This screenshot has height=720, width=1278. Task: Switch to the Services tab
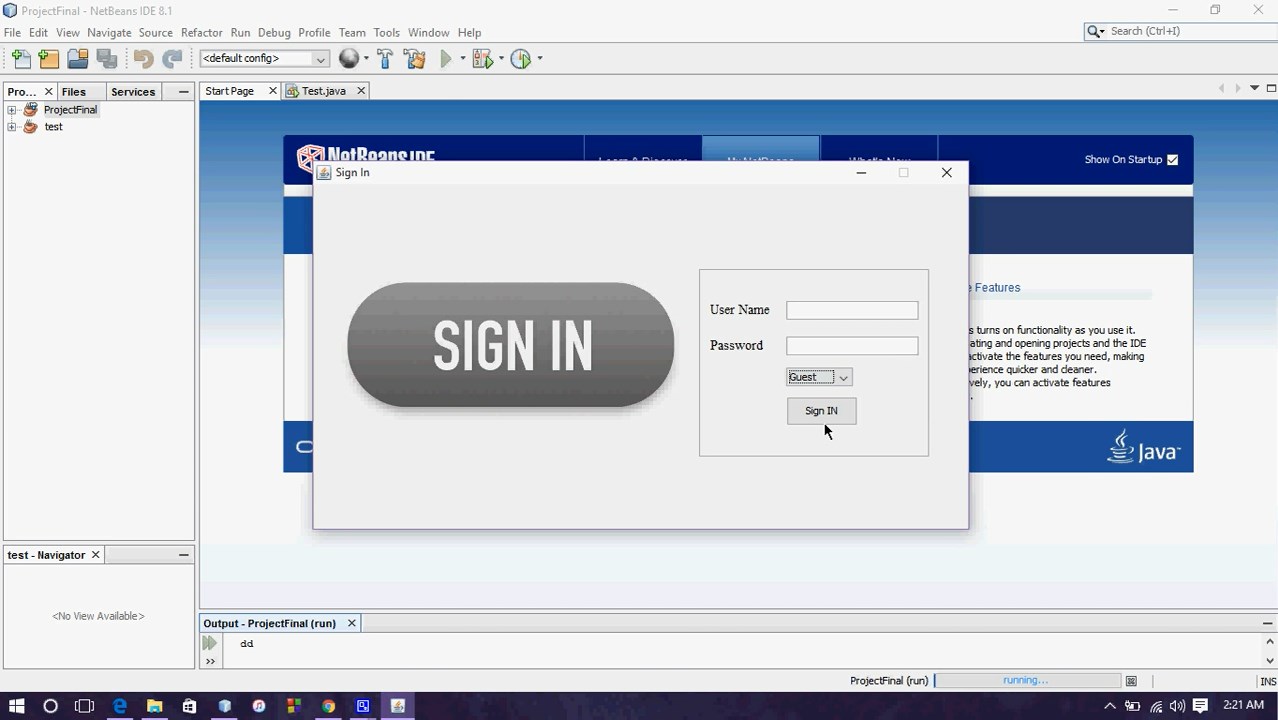(132, 91)
